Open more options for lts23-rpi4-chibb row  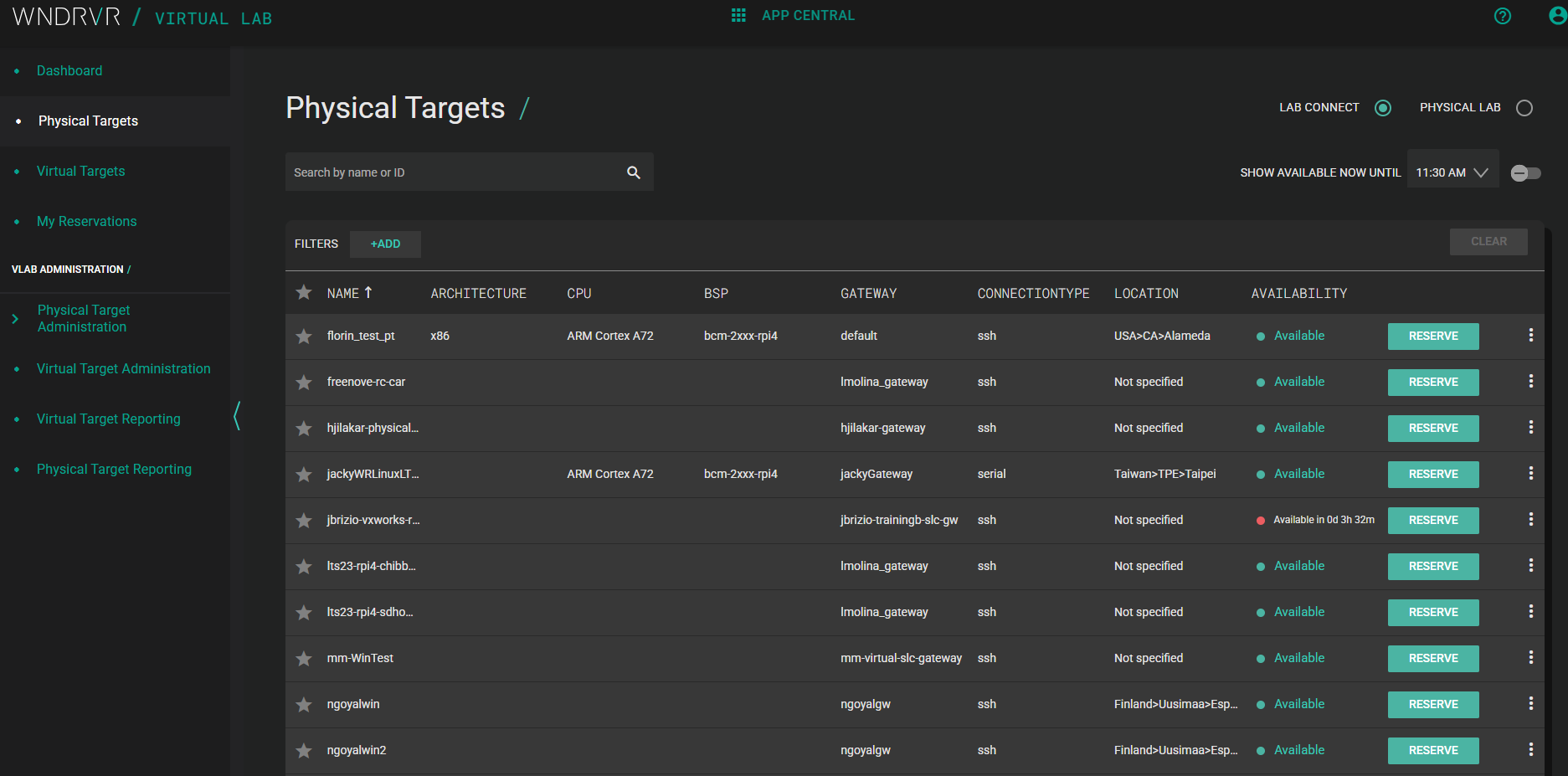click(1531, 565)
